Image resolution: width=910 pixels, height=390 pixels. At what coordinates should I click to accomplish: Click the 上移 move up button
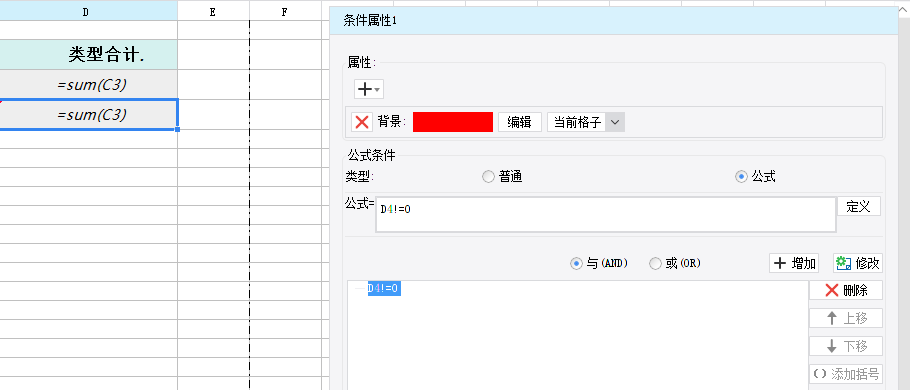click(x=846, y=318)
